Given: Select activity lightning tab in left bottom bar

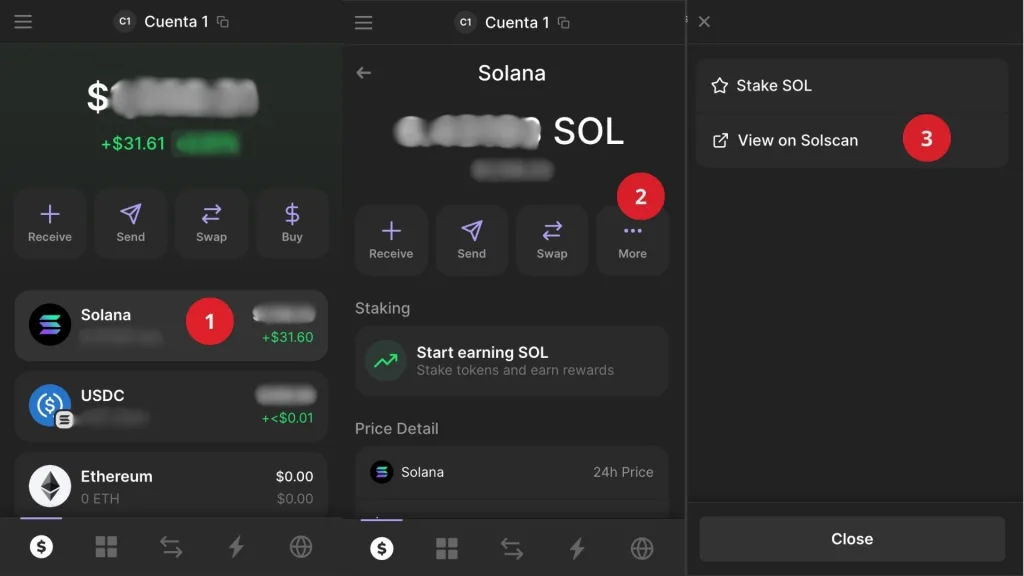Looking at the screenshot, I should pos(236,547).
